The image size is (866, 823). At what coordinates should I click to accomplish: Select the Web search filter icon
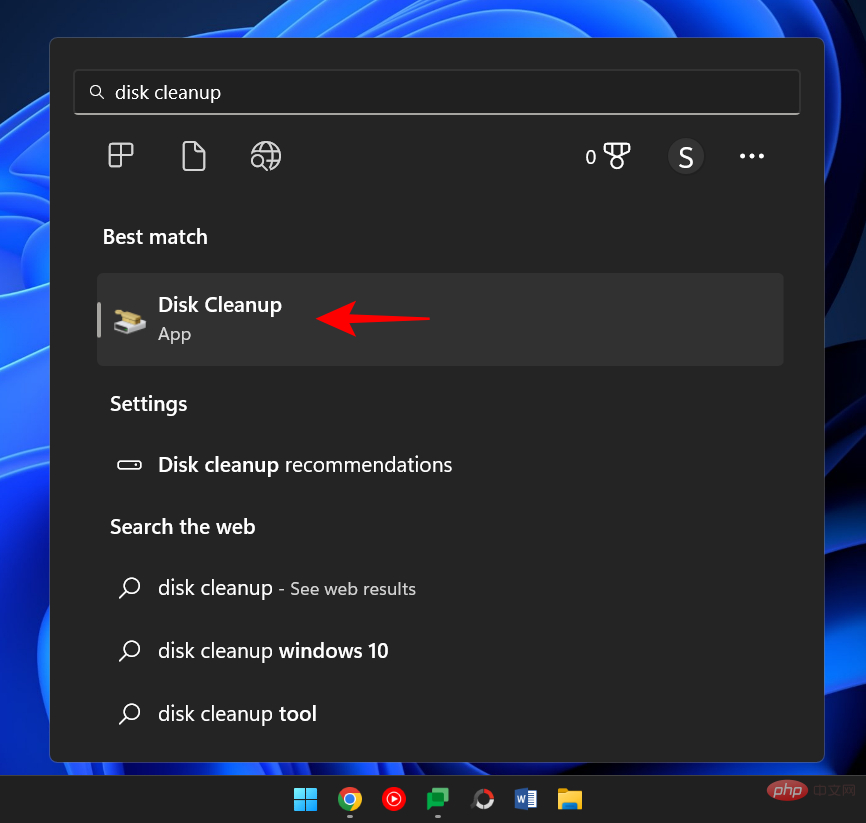coord(265,156)
